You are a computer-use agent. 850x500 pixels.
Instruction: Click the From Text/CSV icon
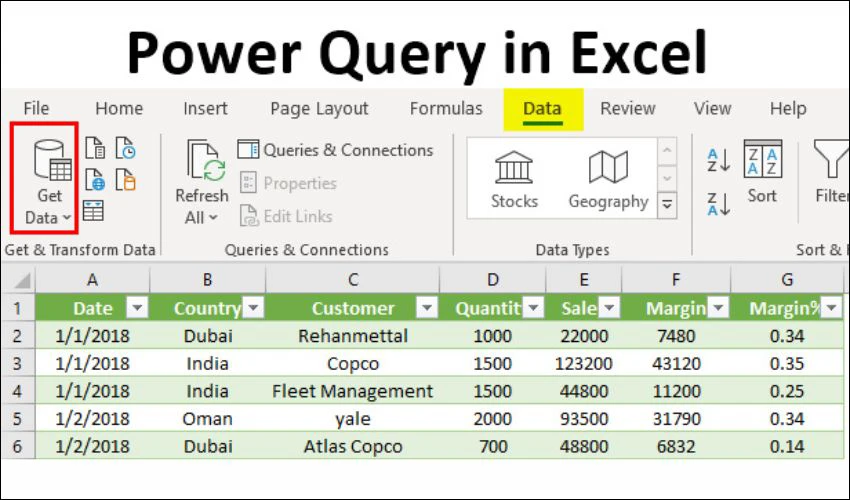click(95, 148)
